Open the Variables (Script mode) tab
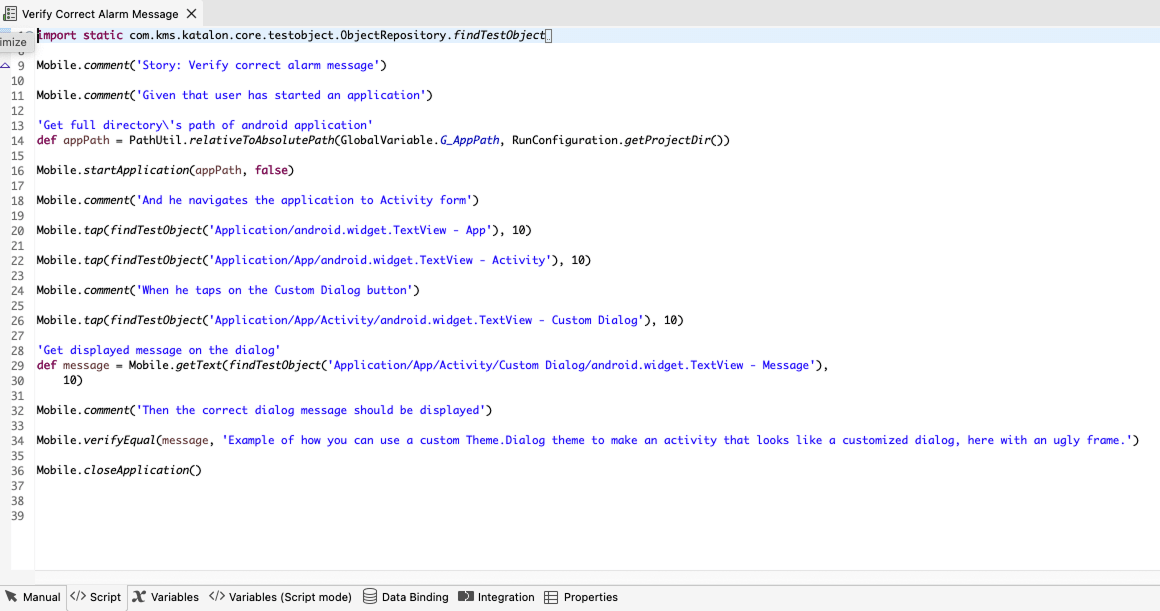Viewport: 1160px width, 611px height. pyautogui.click(x=280, y=597)
